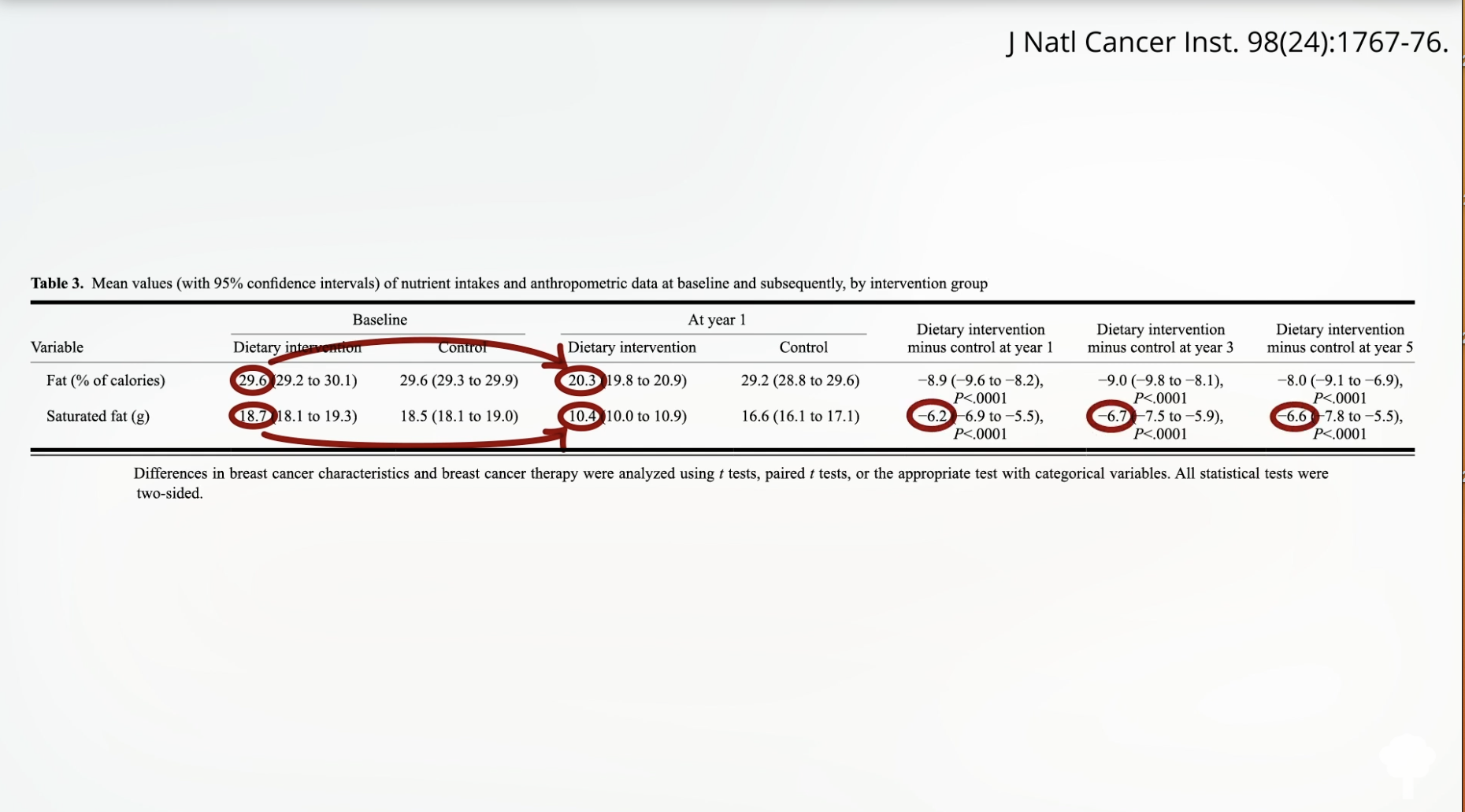The width and height of the screenshot is (1465, 812).
Task: Click 'Dietary intervention minus control at year 5' header
Action: pyautogui.click(x=1340, y=339)
